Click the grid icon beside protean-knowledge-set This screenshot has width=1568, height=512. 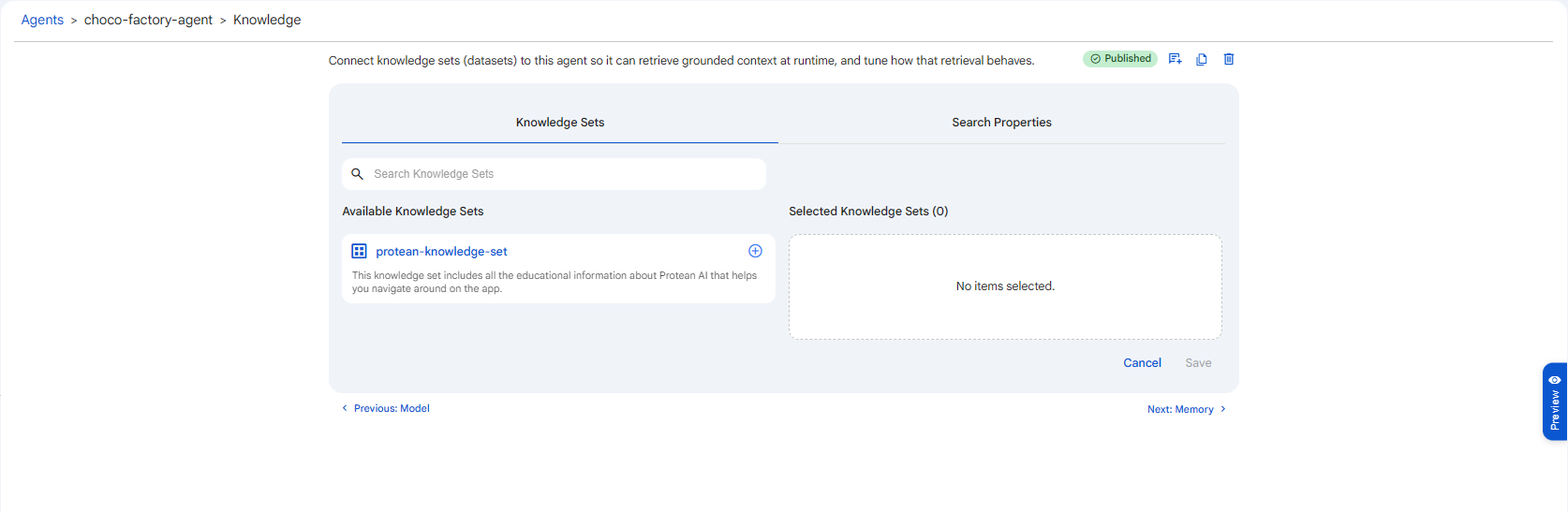pos(359,251)
